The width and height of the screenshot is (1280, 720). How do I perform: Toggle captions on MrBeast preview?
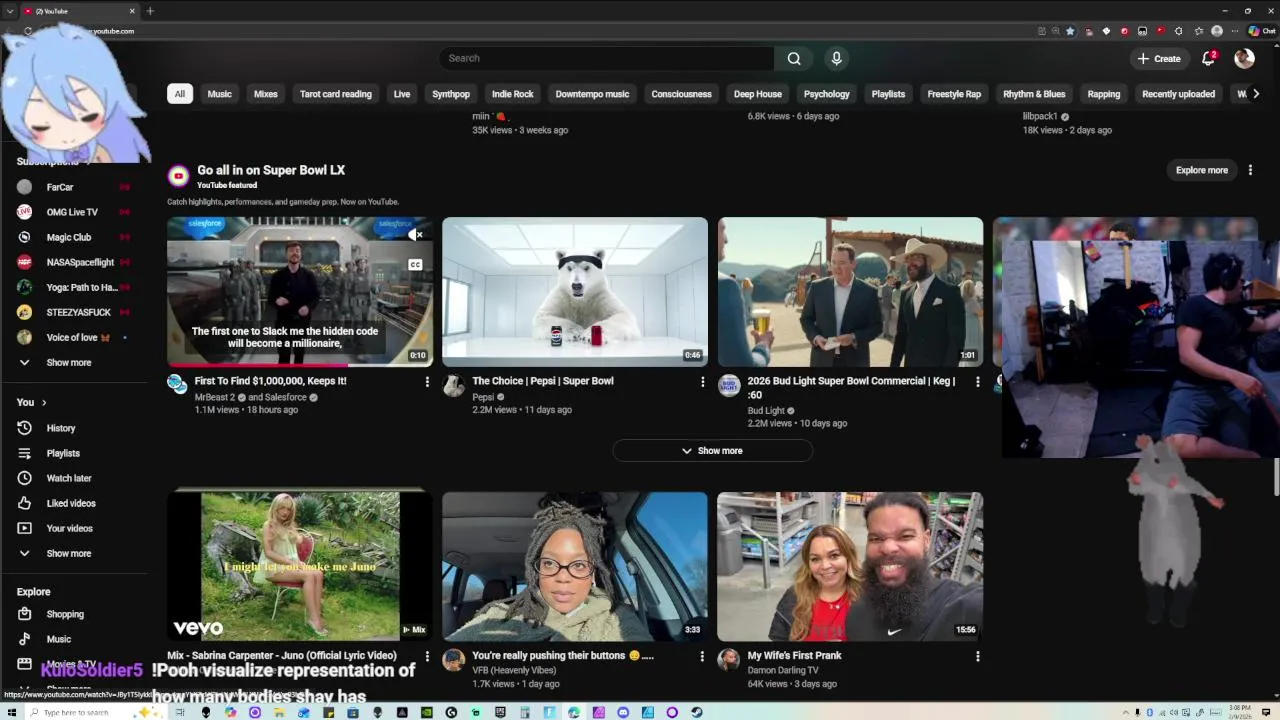coord(415,265)
